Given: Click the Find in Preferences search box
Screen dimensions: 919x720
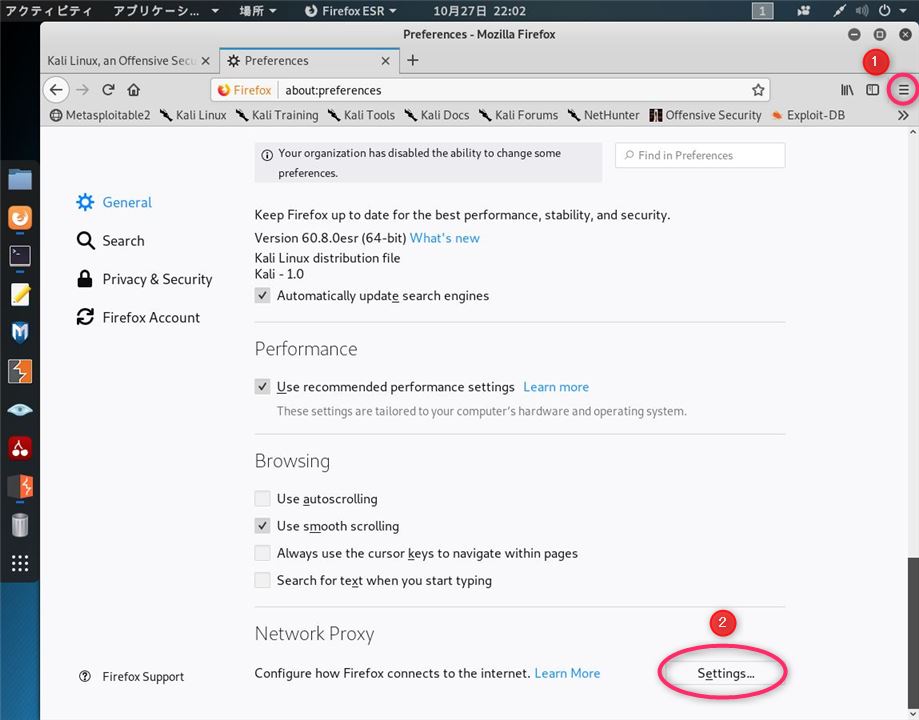Looking at the screenshot, I should [700, 155].
